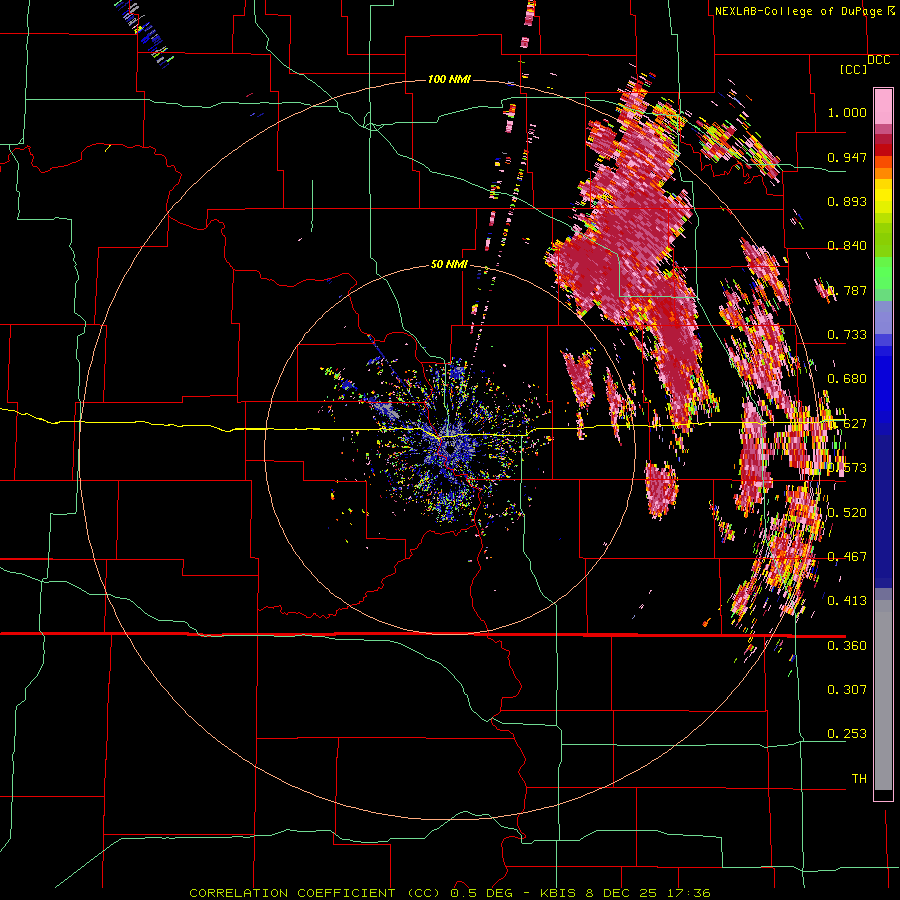Click the pink top segment of the color bar
This screenshot has height=900, width=900.
(x=883, y=106)
